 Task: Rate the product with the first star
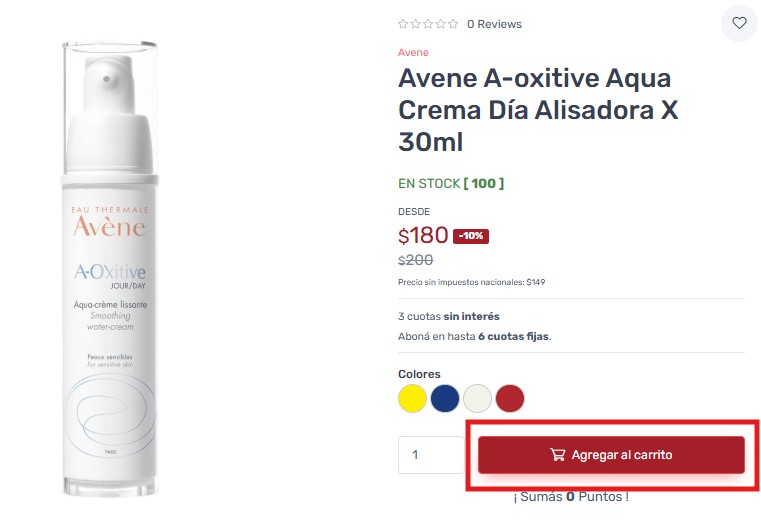point(403,24)
